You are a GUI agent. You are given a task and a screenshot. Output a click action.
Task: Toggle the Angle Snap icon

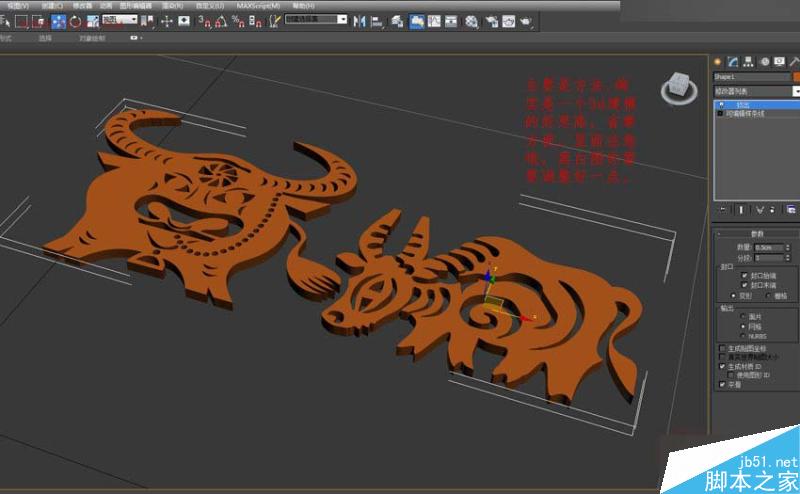[x=220, y=21]
